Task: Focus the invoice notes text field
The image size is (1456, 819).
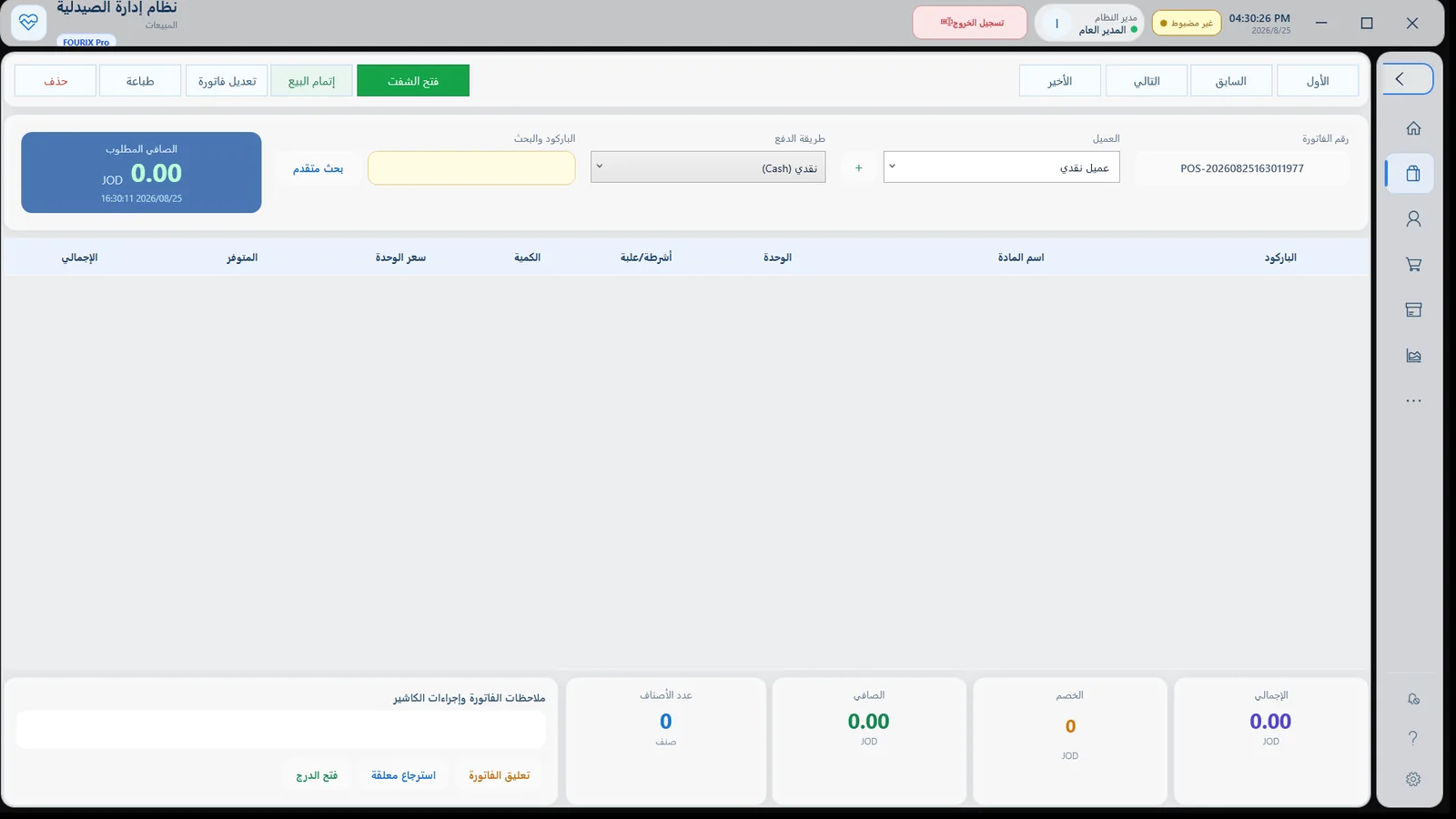Action: point(281,730)
